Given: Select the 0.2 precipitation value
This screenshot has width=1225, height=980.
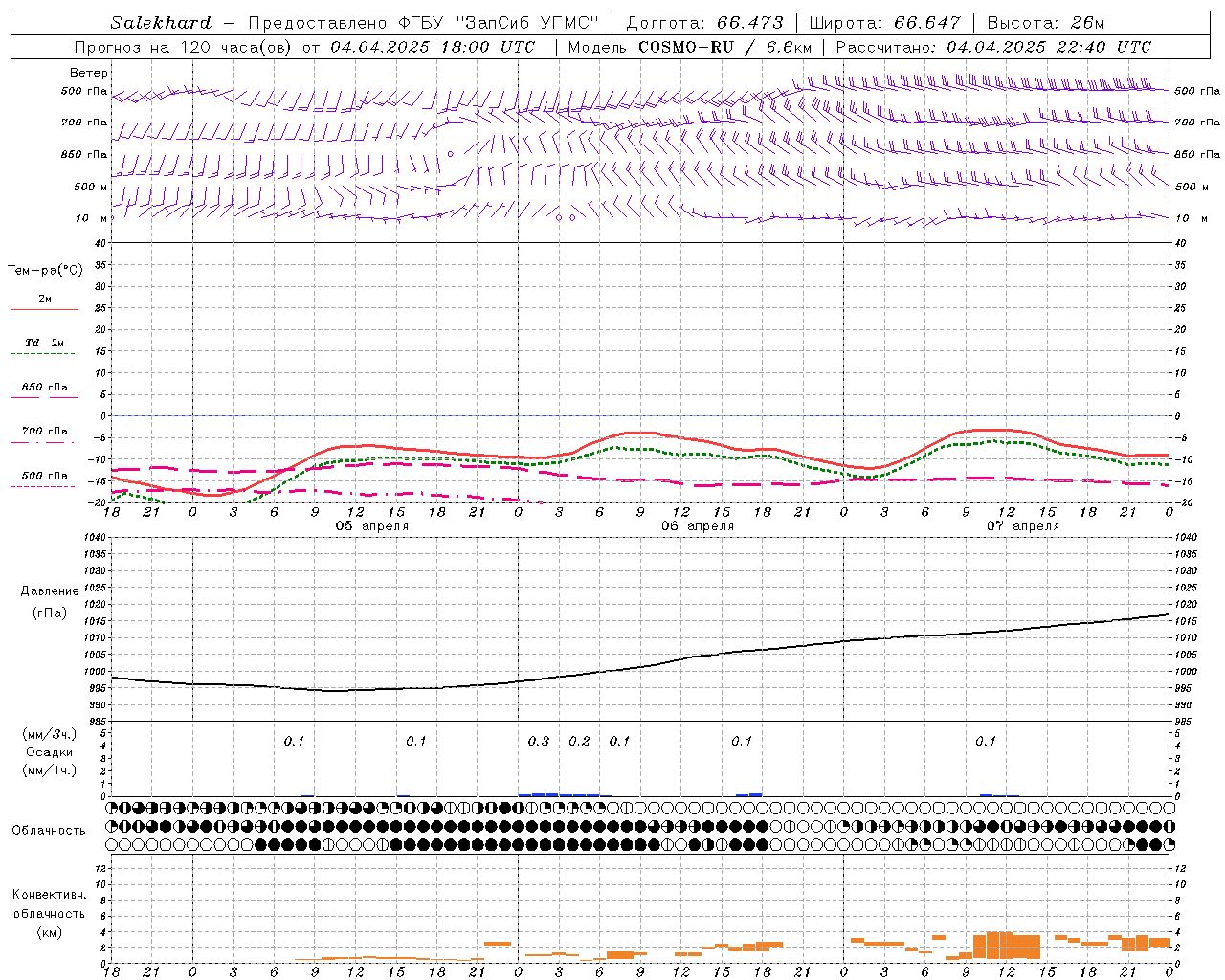Looking at the screenshot, I should click(579, 742).
